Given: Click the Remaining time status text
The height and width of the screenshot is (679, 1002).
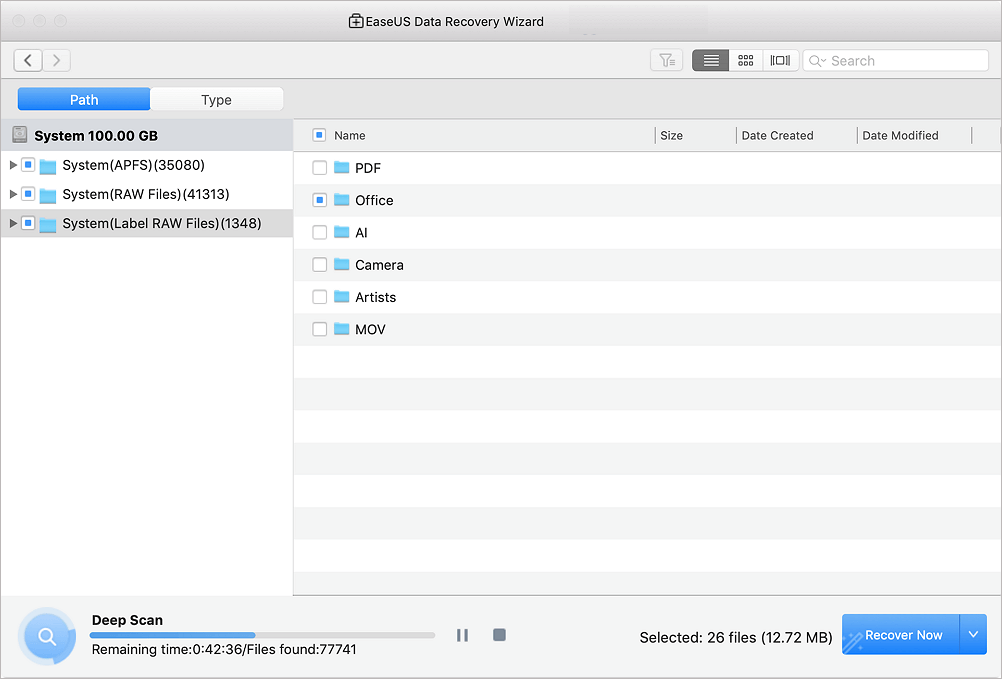Looking at the screenshot, I should click(x=224, y=649).
